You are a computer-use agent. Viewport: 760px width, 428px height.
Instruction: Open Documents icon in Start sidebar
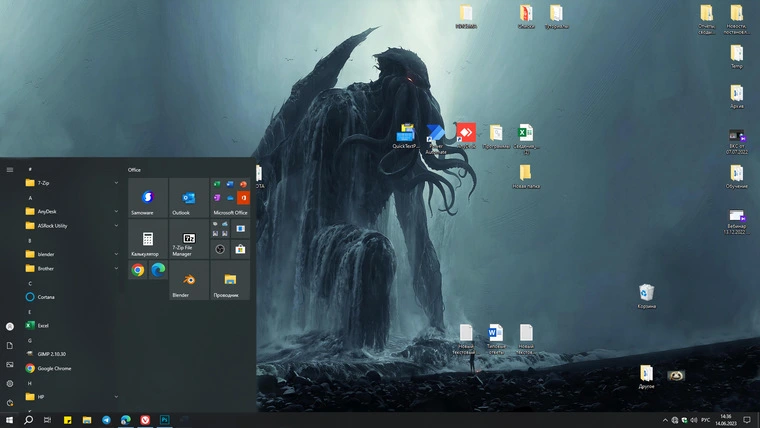[10, 346]
